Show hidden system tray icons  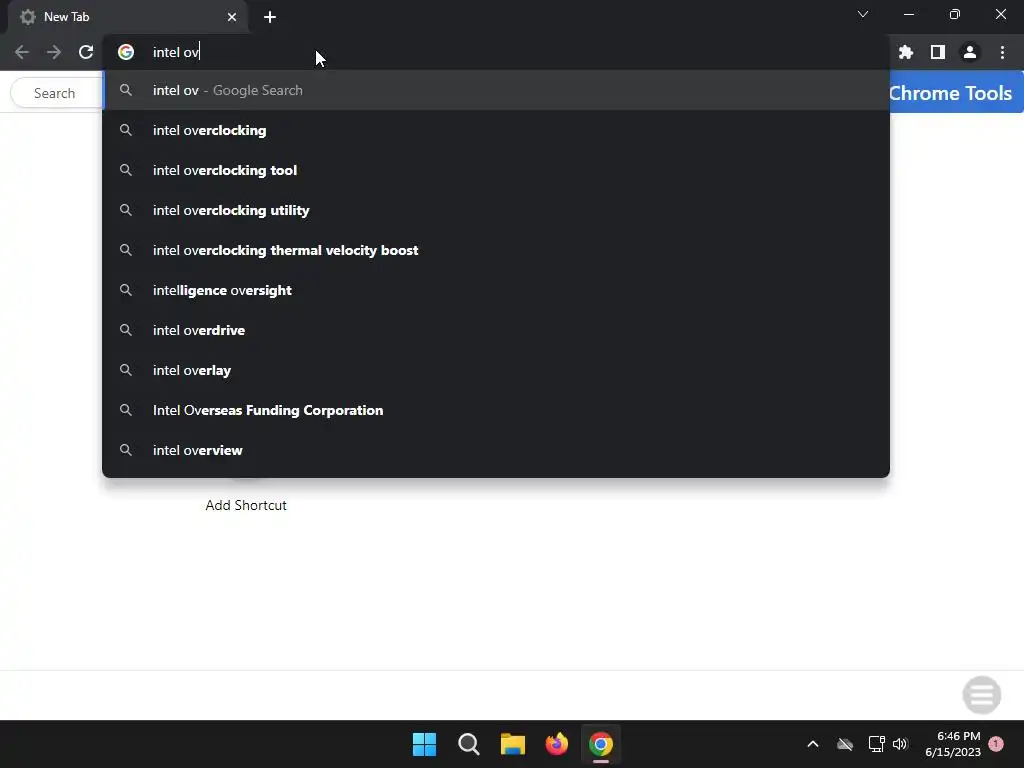813,744
